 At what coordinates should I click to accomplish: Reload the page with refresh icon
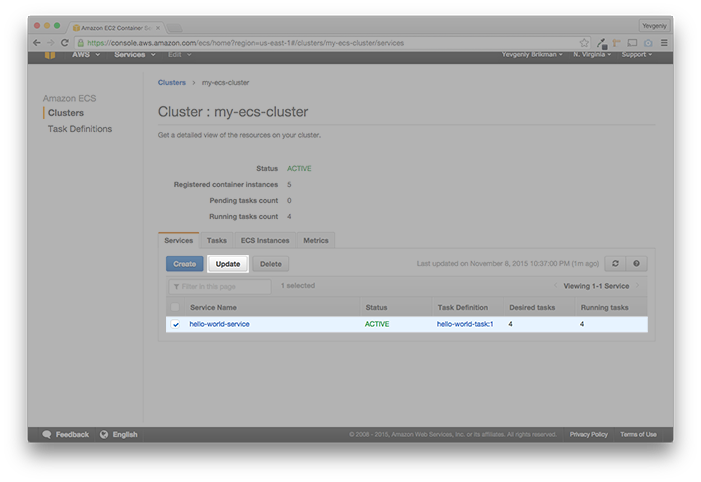tap(64, 43)
